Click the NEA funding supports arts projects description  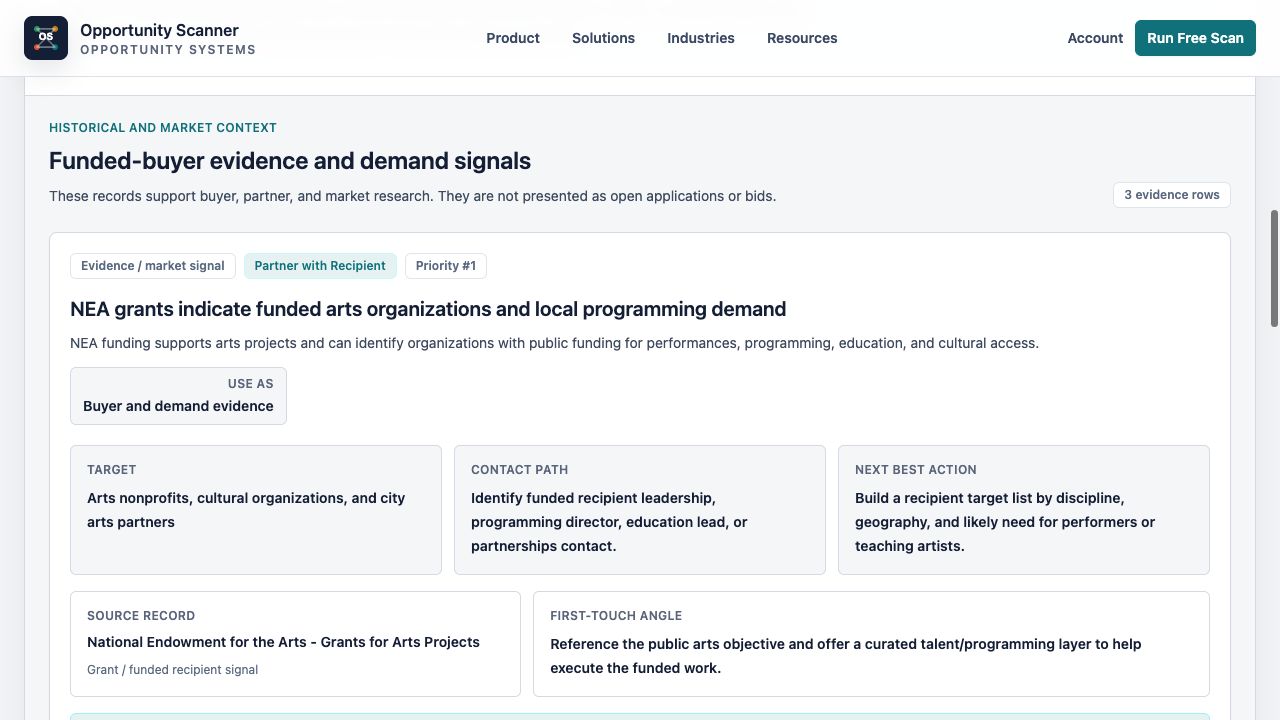pyautogui.click(x=554, y=343)
